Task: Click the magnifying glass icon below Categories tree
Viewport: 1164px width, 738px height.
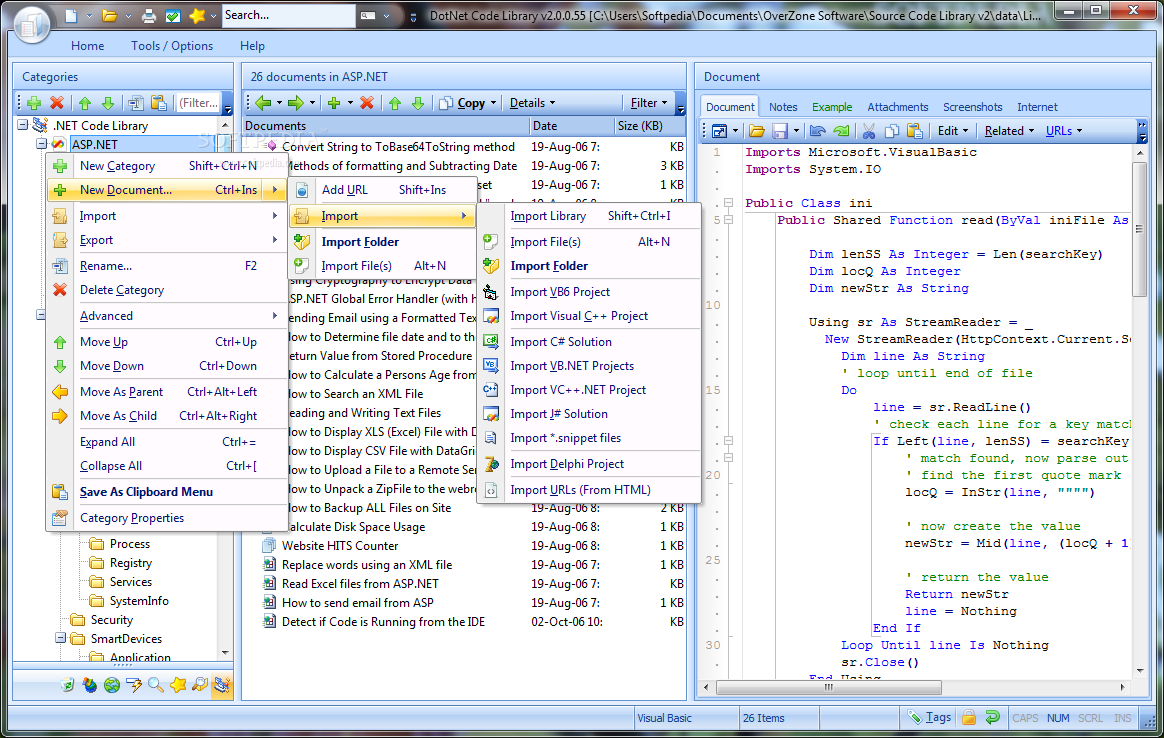Action: (156, 685)
